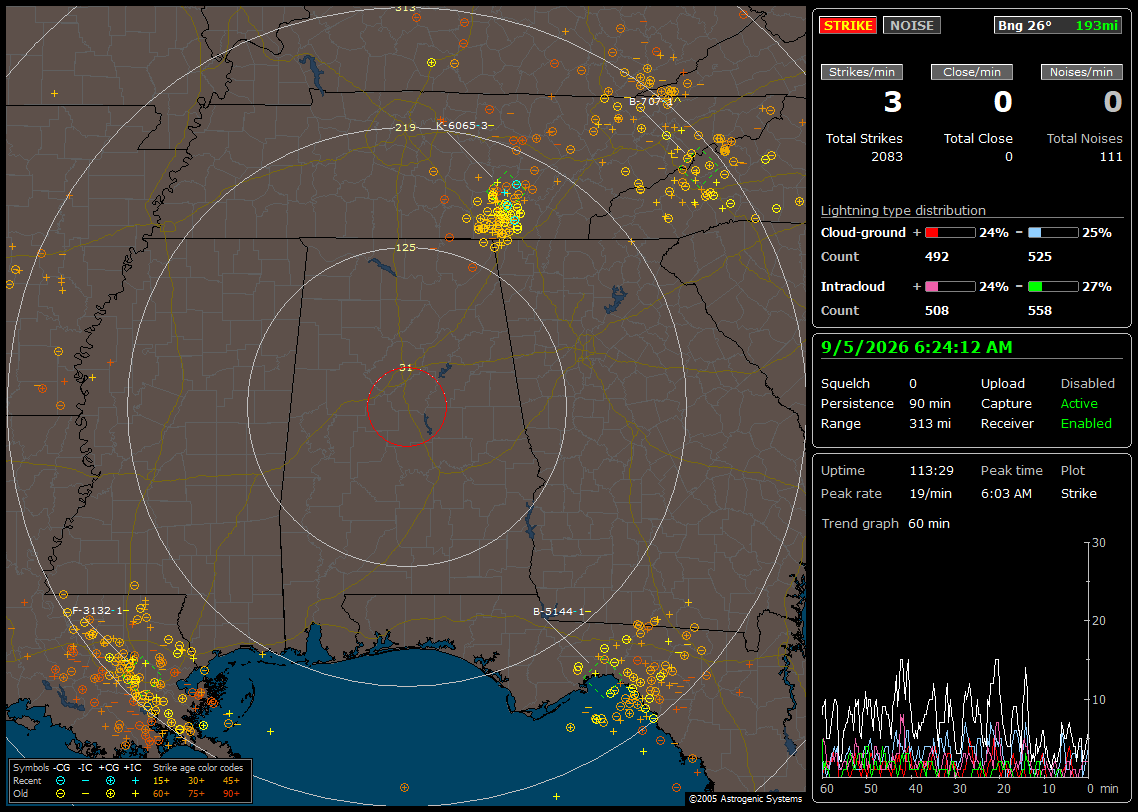This screenshot has height=812, width=1138.
Task: Click the Receiver Enabled status text
Action: 1086,424
